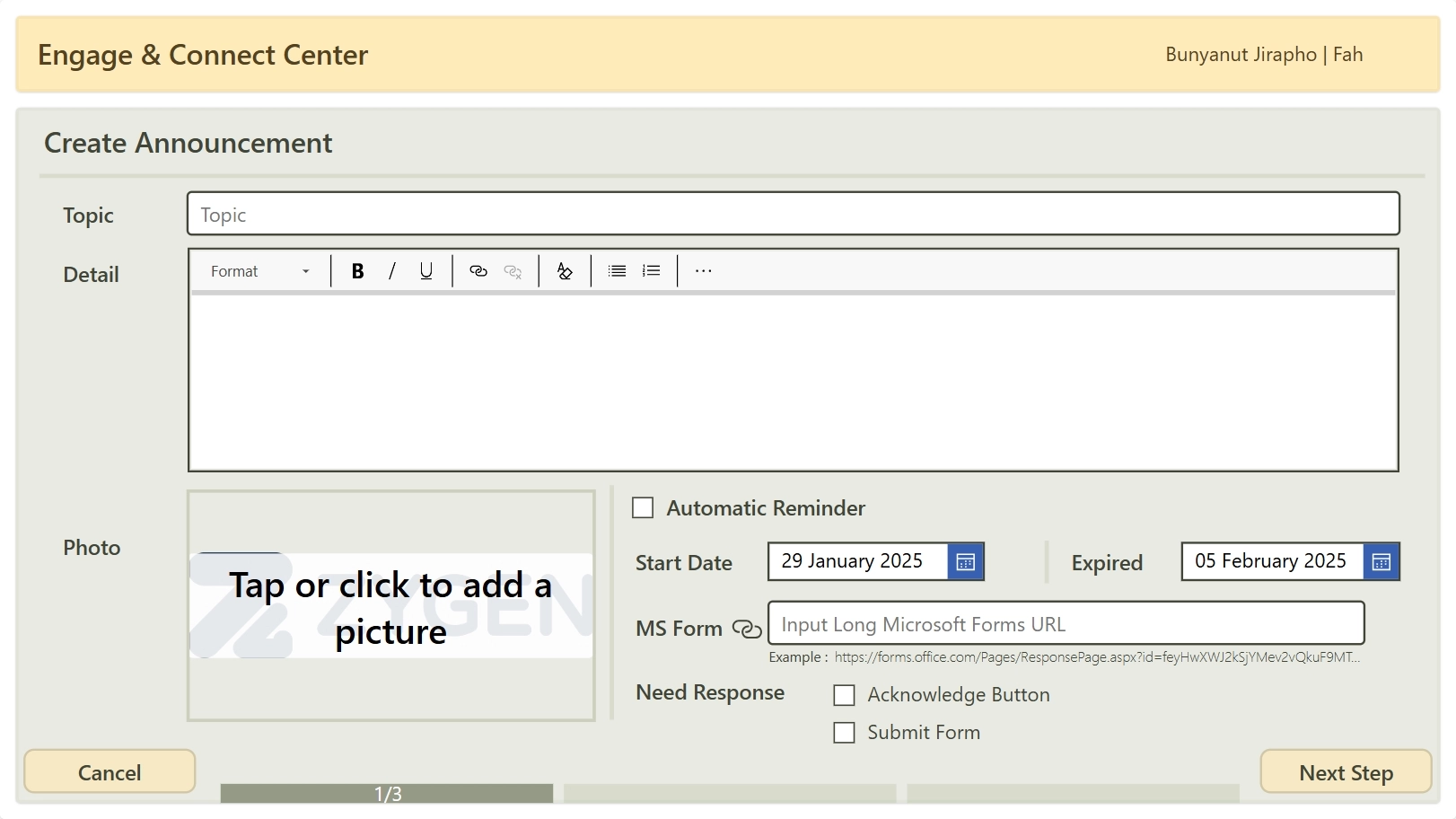The image size is (1456, 819).
Task: Insert a numbered list
Action: [652, 271]
